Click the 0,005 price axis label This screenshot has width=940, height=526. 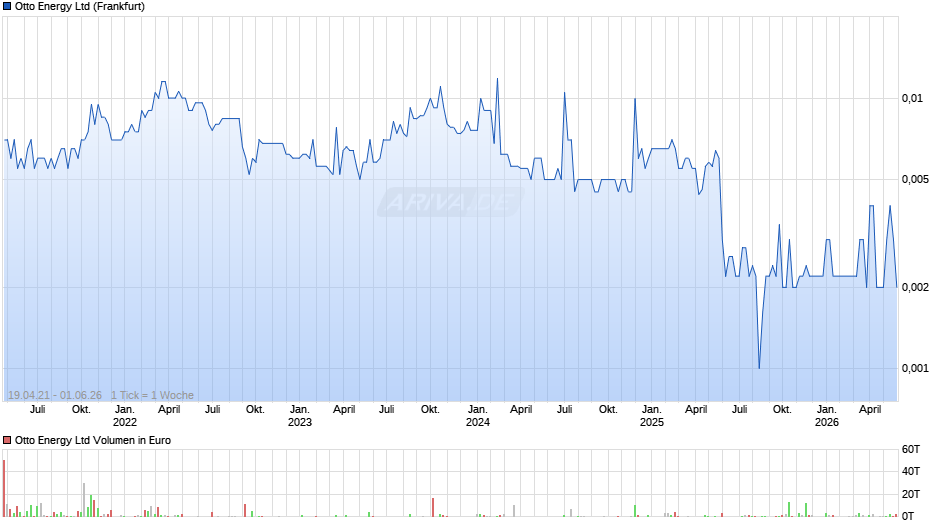[915, 179]
